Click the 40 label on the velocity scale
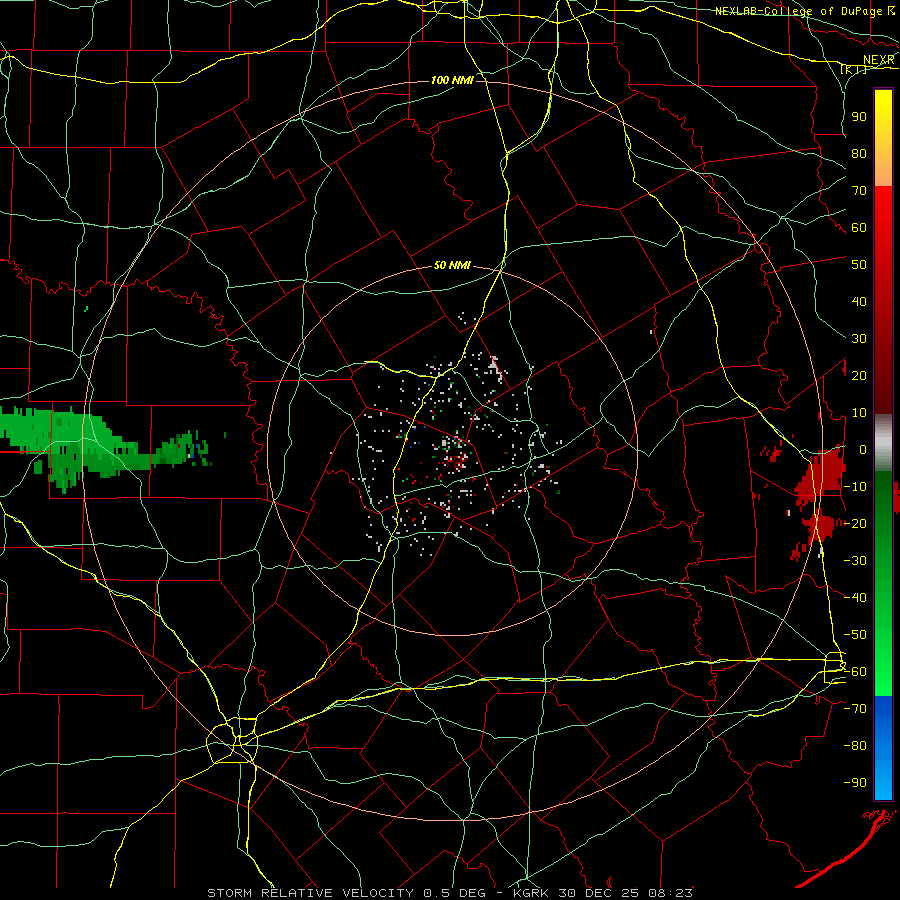The width and height of the screenshot is (900, 900). [x=859, y=302]
